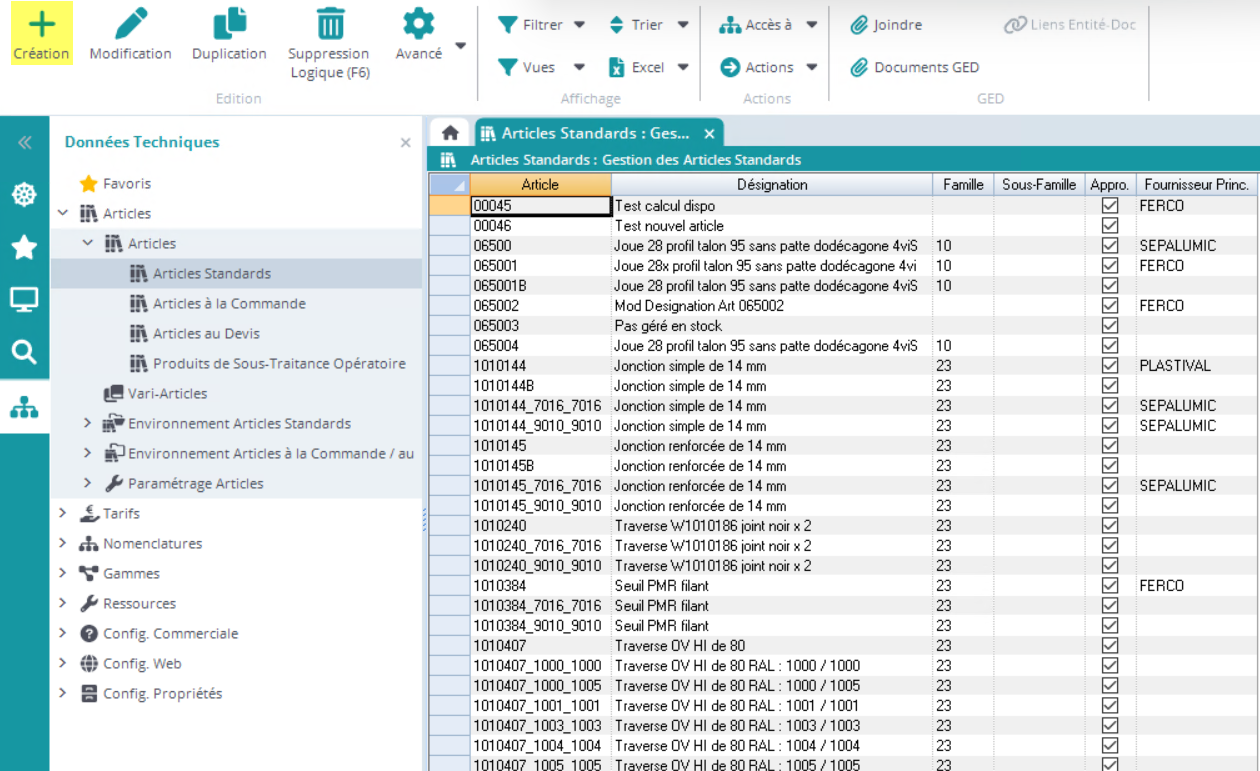
Task: Click the Duplication icon
Action: pyautogui.click(x=229, y=24)
